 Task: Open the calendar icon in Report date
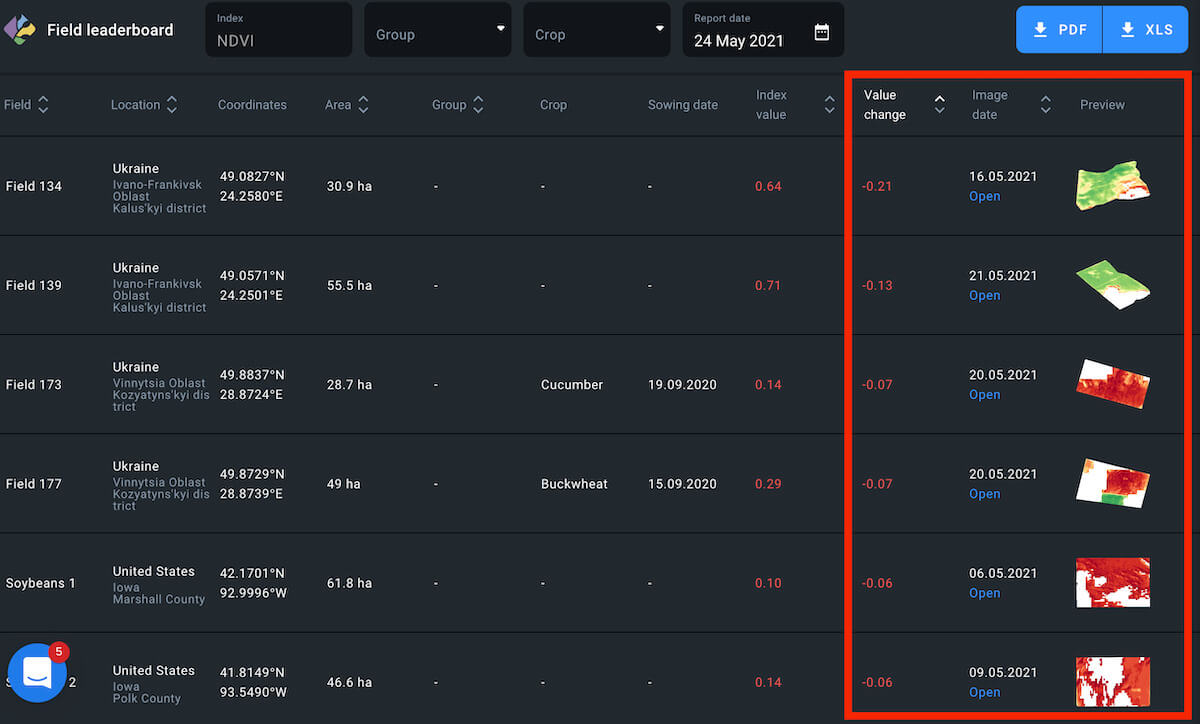pos(821,32)
